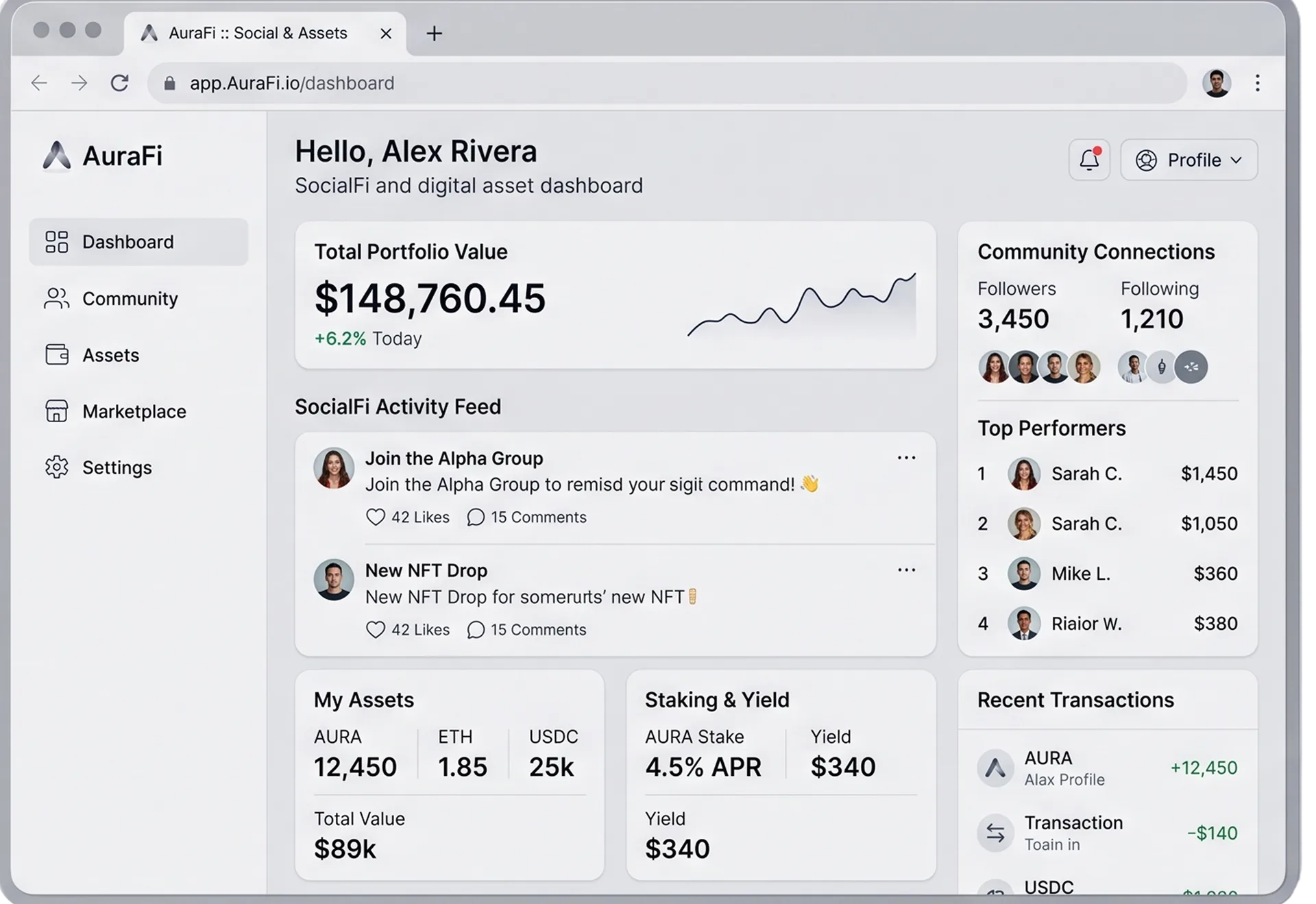Image resolution: width=1316 pixels, height=904 pixels.
Task: Select Sarah C. ranked second with $1,050
Action: pyautogui.click(x=1108, y=524)
